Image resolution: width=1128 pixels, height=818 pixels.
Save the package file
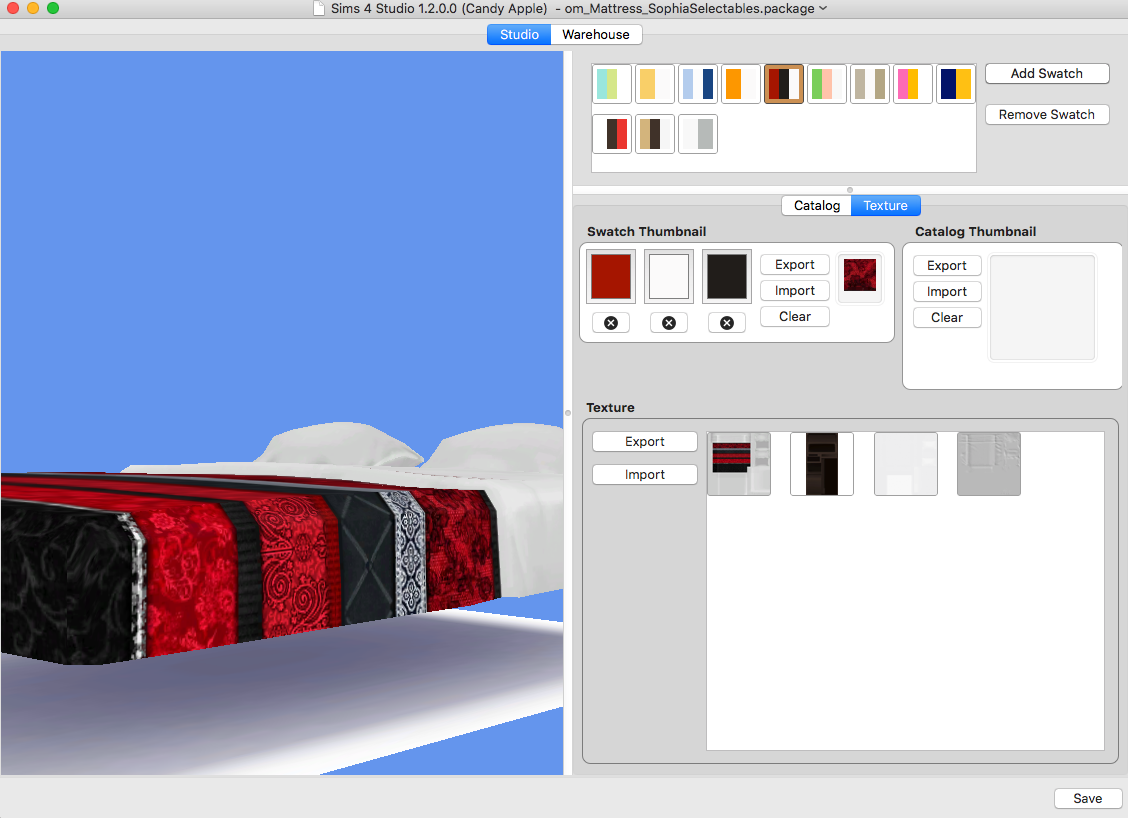1087,798
